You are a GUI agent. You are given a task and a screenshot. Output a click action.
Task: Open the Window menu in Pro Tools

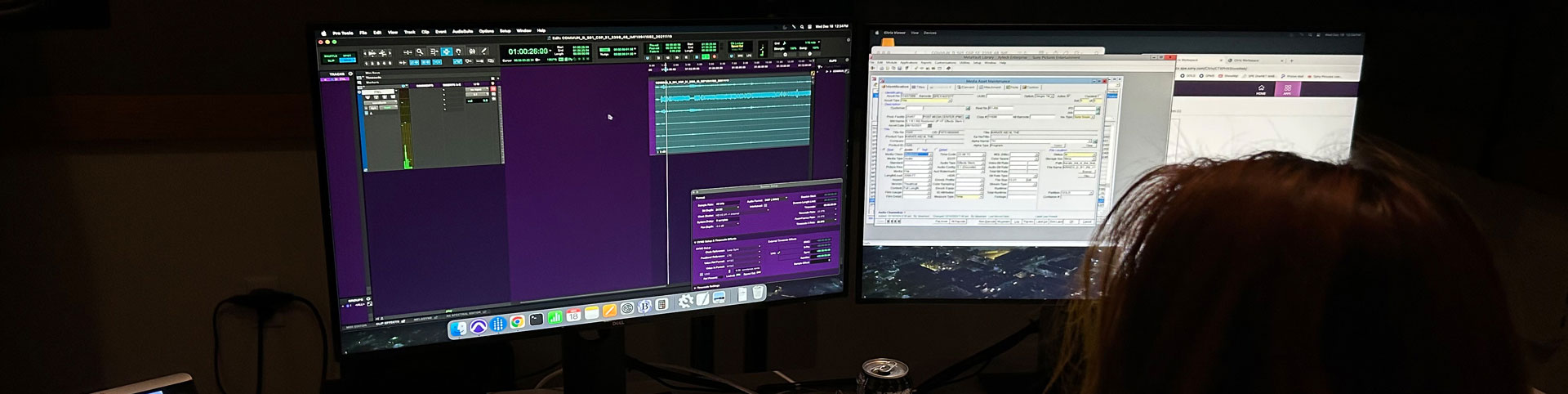[524, 30]
